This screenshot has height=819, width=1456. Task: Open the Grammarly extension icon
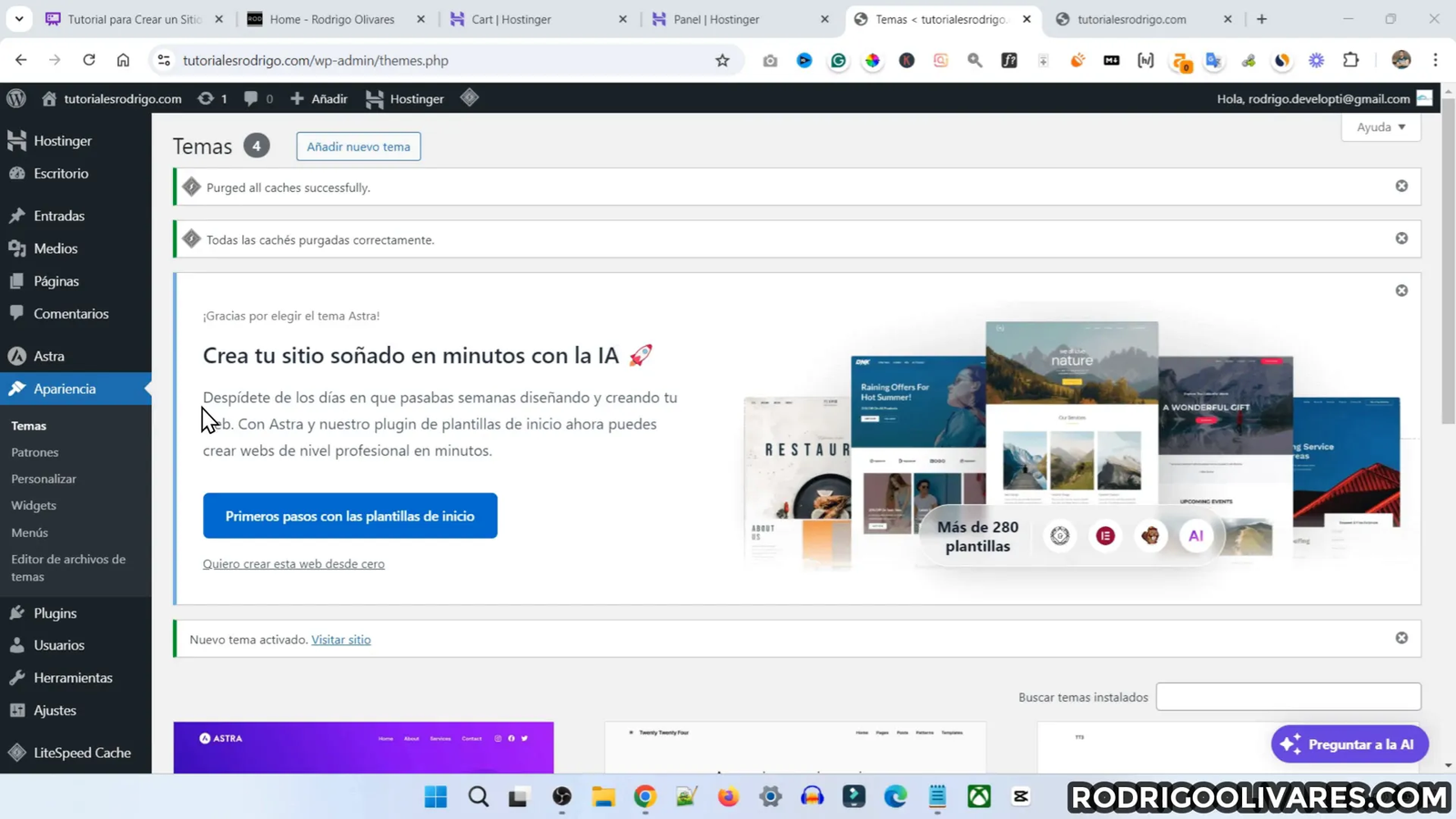(837, 60)
